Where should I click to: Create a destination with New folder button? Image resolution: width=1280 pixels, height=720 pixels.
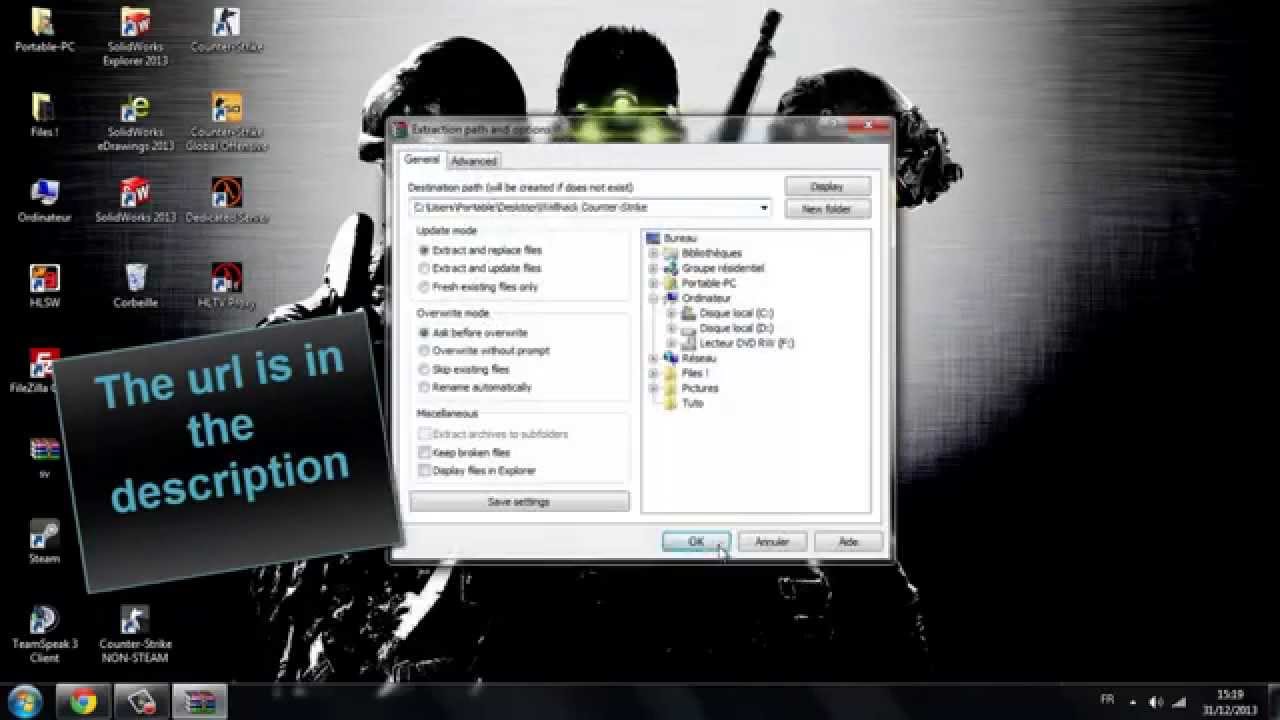point(827,209)
